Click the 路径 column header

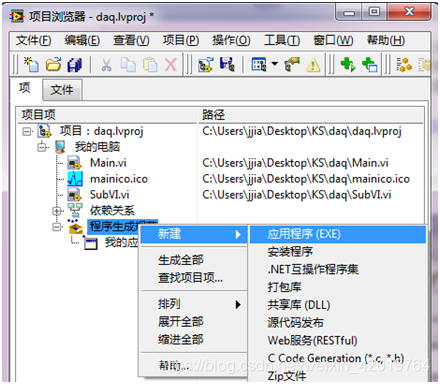[311, 115]
